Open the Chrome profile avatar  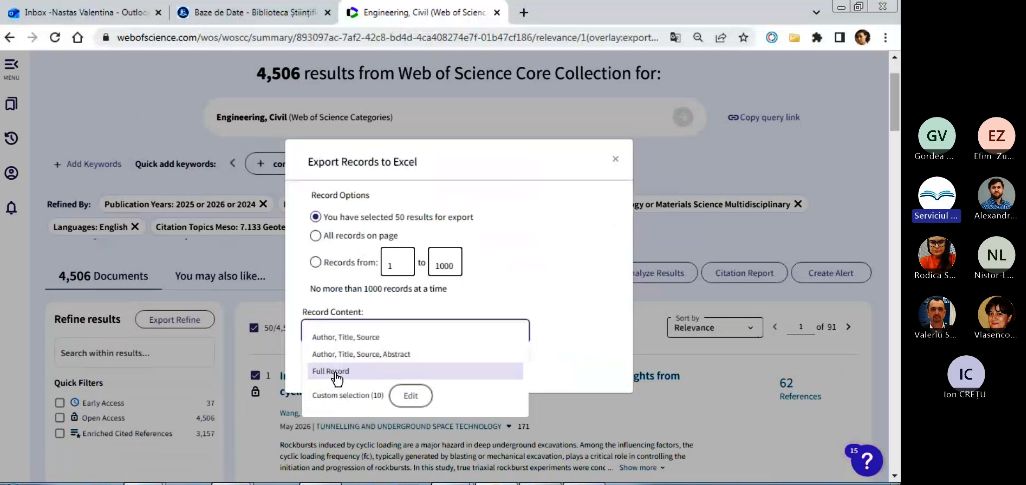(862, 38)
